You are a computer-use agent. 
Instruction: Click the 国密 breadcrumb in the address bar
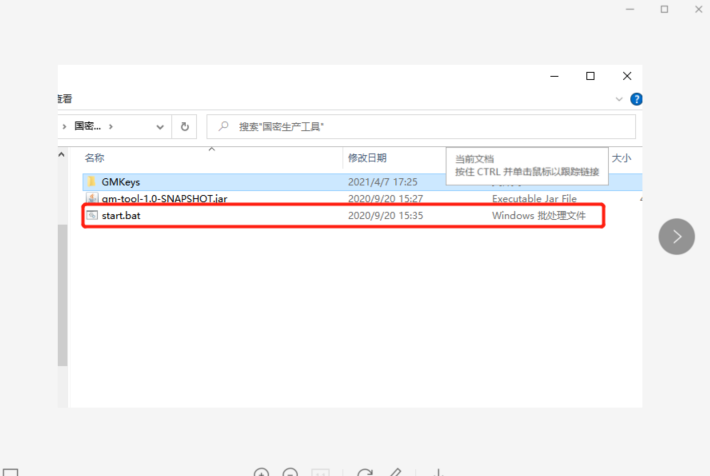click(x=87, y=127)
